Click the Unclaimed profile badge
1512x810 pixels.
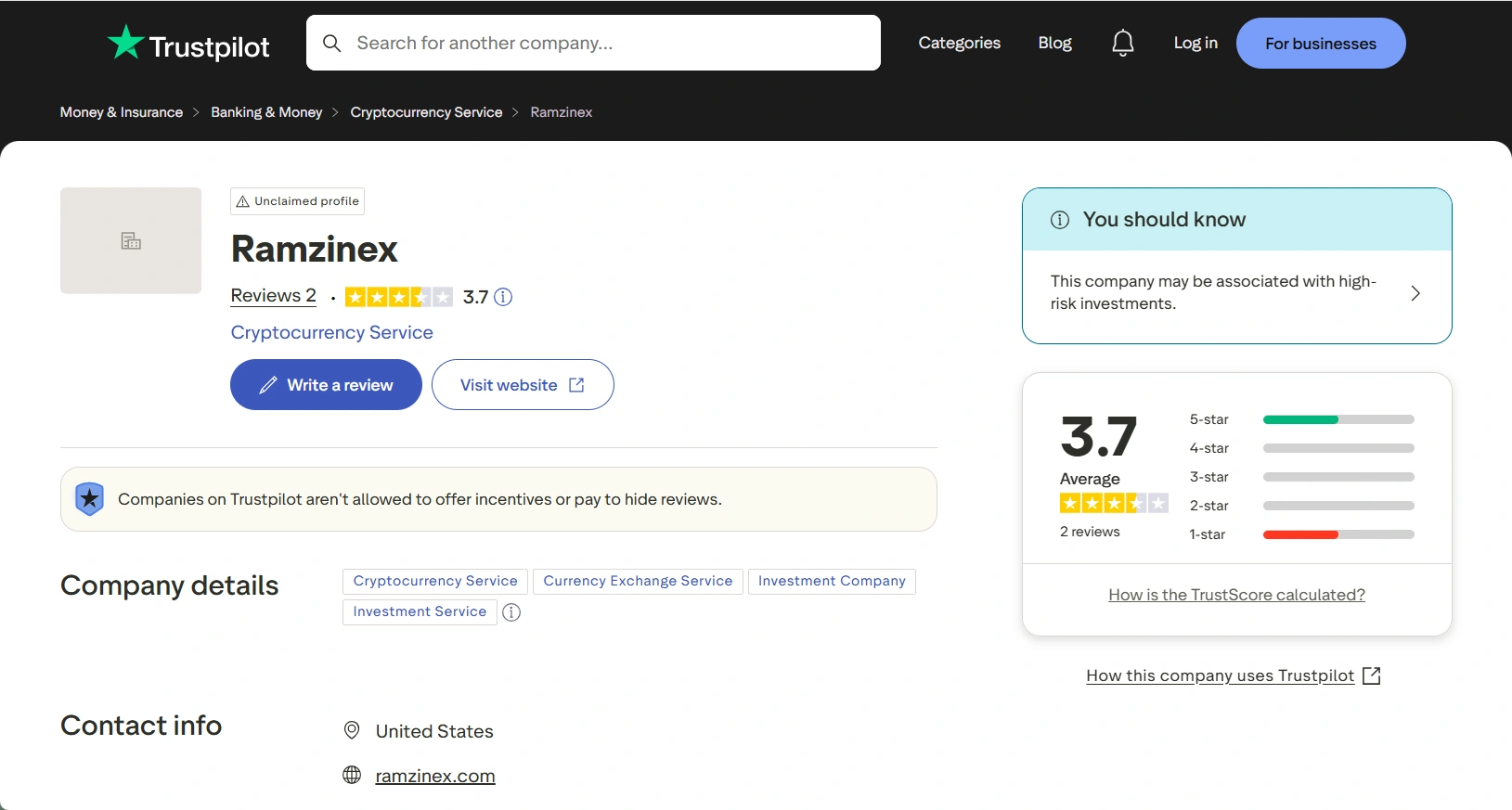(x=297, y=201)
